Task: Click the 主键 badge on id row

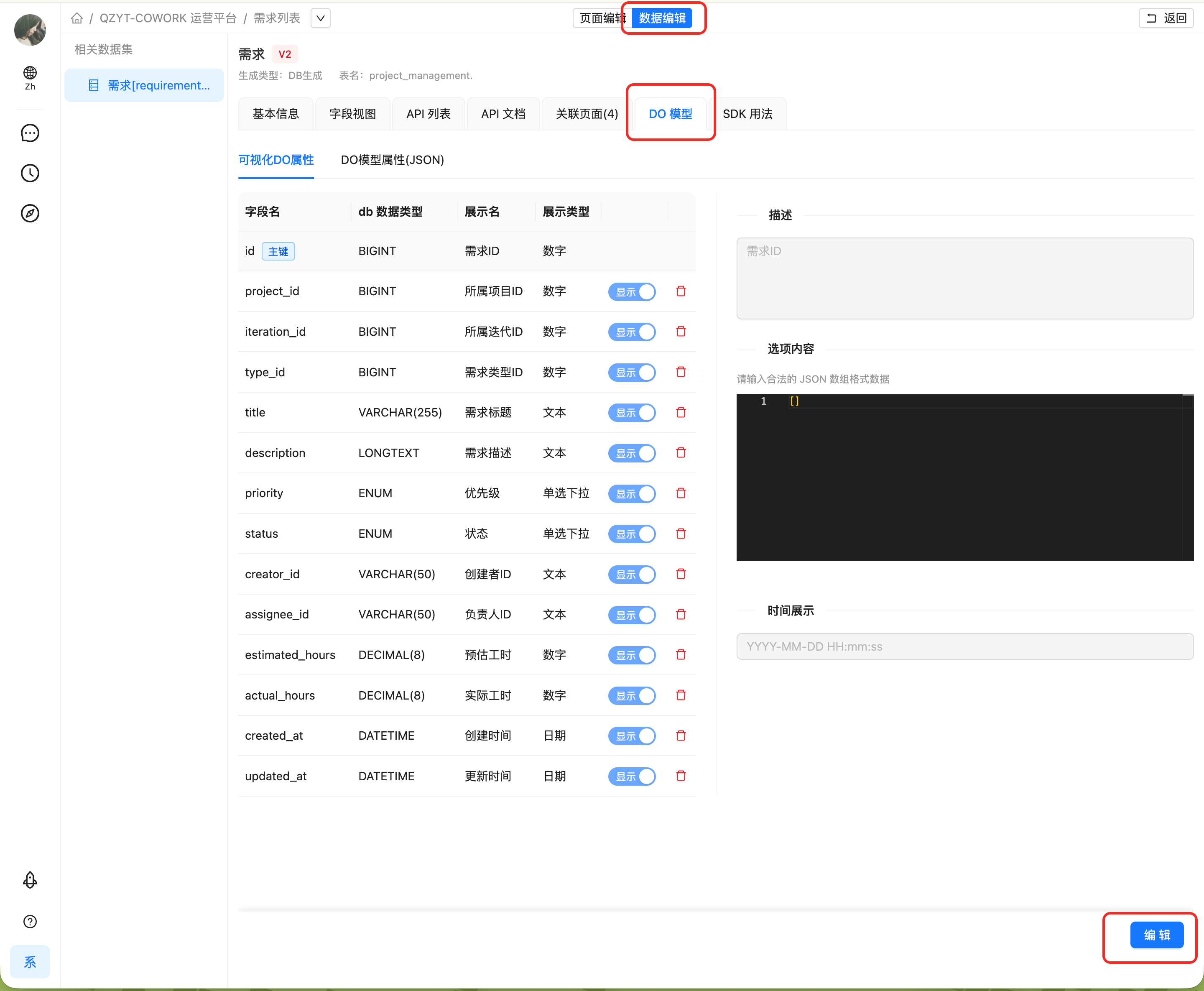Action: (x=278, y=251)
